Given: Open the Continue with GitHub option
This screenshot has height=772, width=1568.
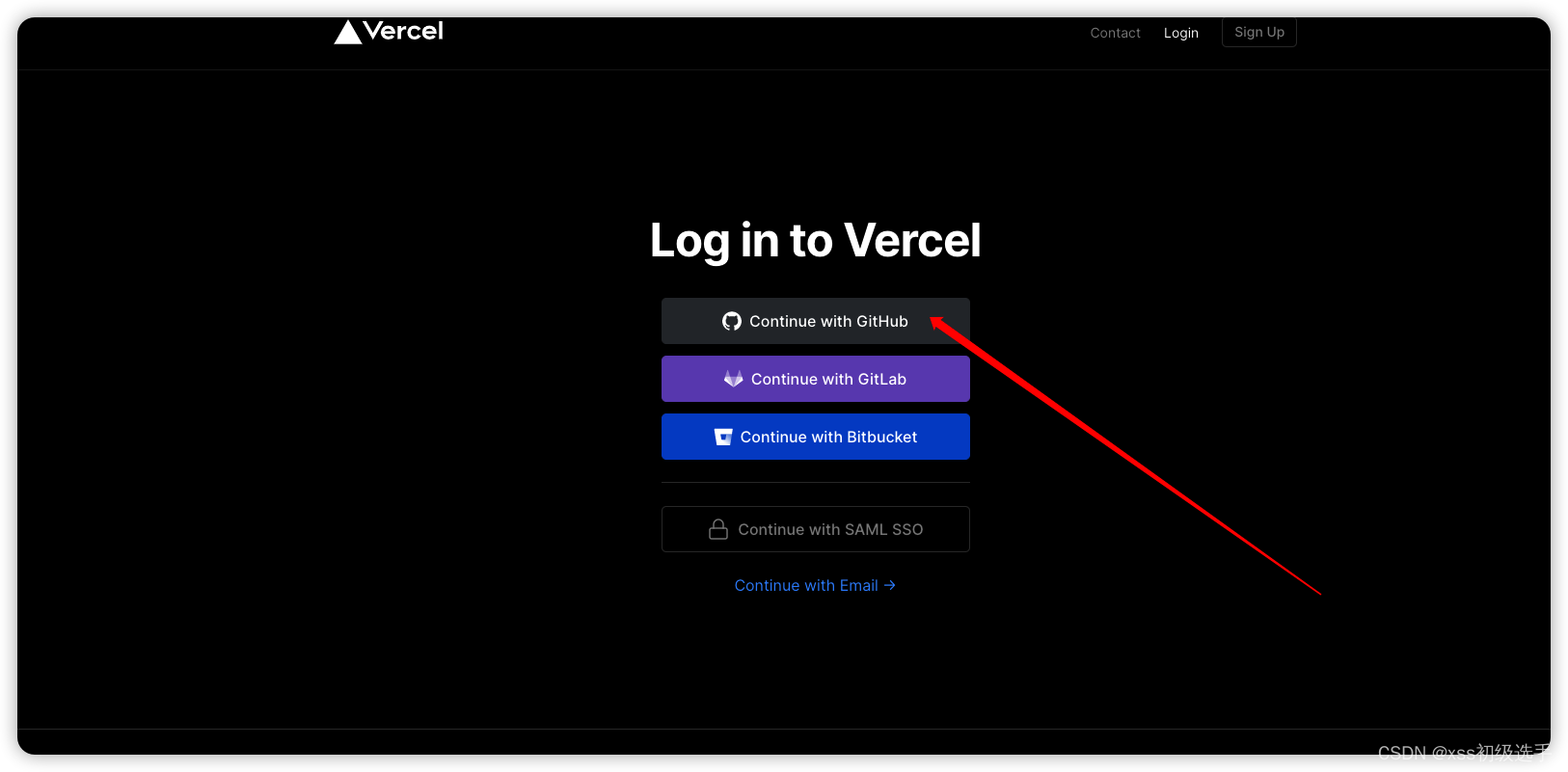Looking at the screenshot, I should coord(815,321).
